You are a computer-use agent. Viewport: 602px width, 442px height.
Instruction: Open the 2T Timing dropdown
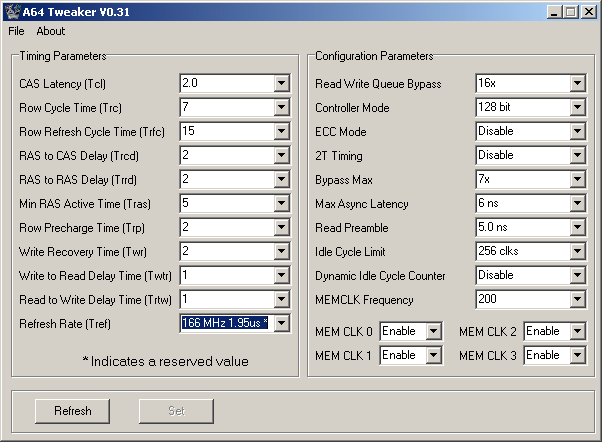click(x=577, y=156)
